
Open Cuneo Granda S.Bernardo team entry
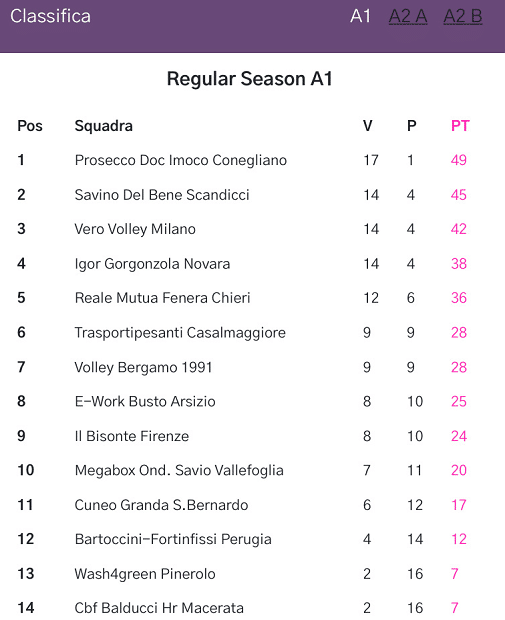click(x=161, y=505)
